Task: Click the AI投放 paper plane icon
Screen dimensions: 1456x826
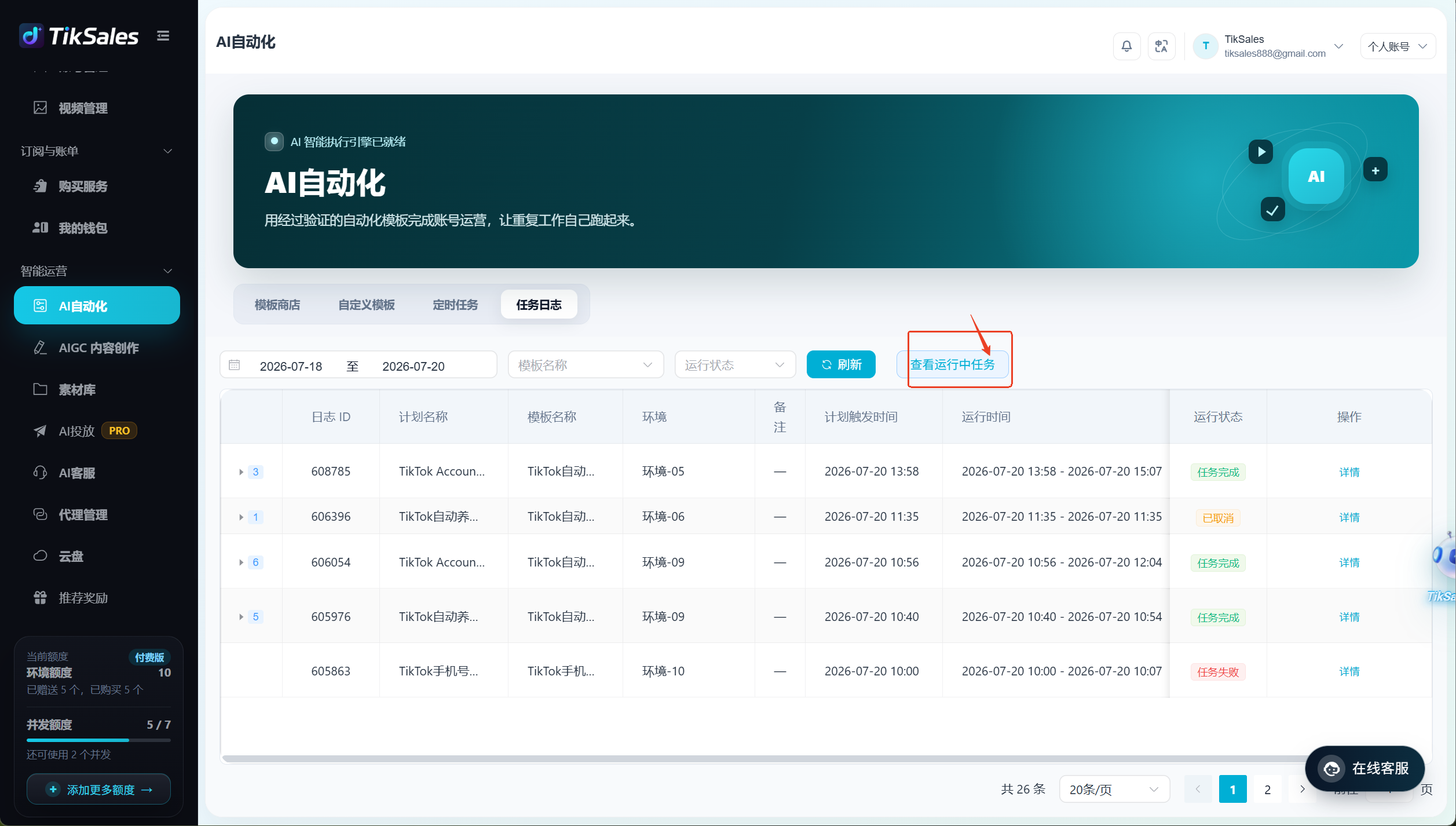Action: (40, 431)
